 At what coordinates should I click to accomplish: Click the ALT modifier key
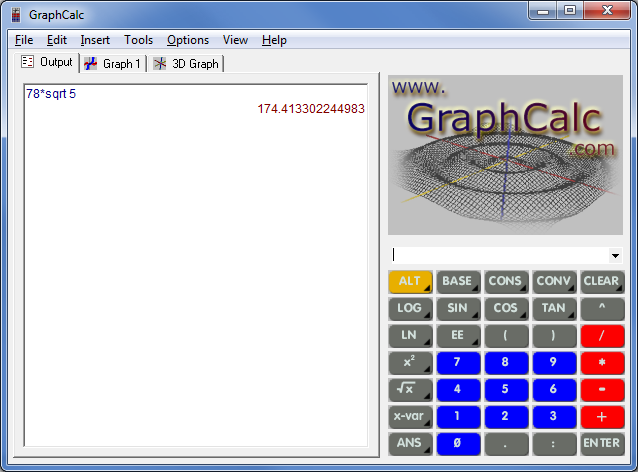410,282
